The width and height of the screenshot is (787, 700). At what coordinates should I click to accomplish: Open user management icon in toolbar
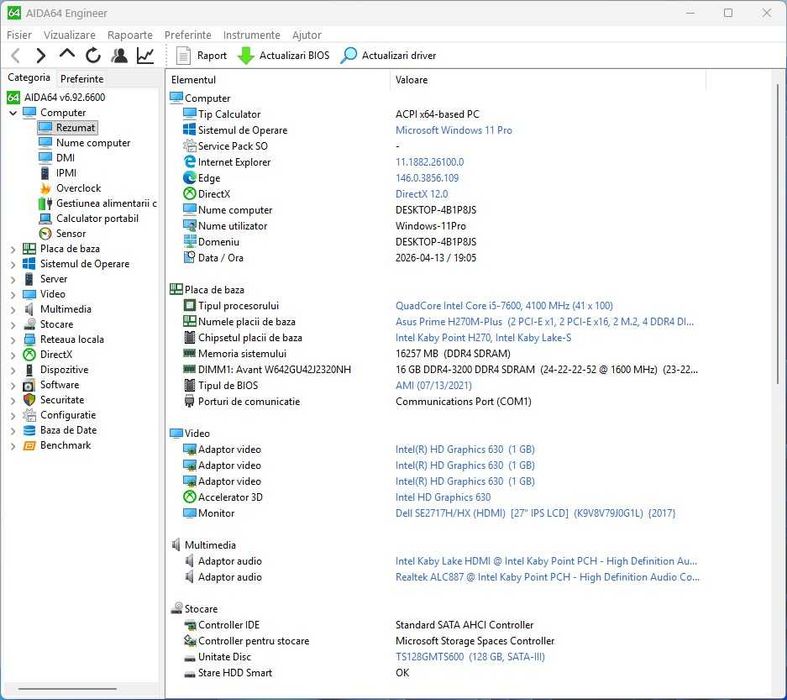(119, 55)
